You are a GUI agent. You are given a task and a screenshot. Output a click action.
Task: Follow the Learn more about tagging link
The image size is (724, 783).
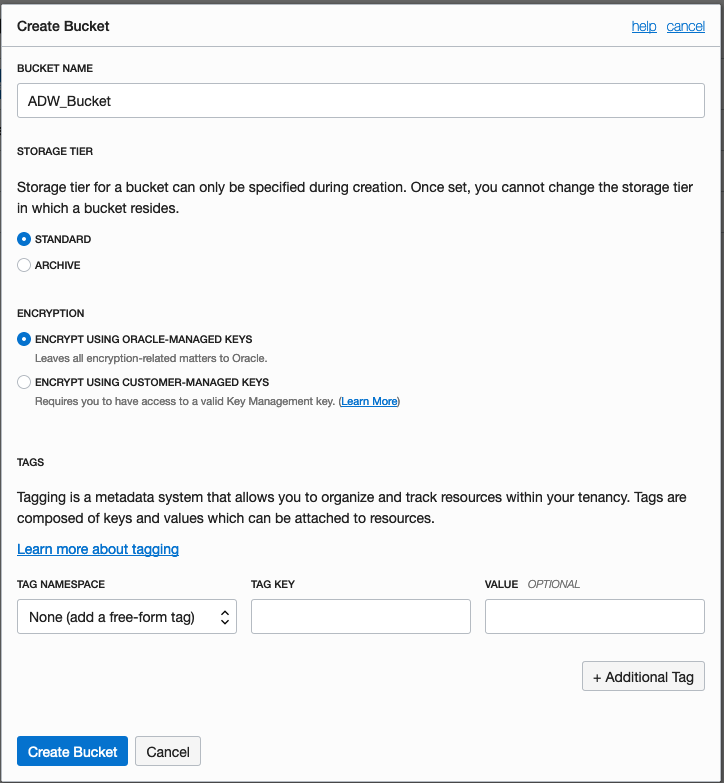click(x=98, y=549)
